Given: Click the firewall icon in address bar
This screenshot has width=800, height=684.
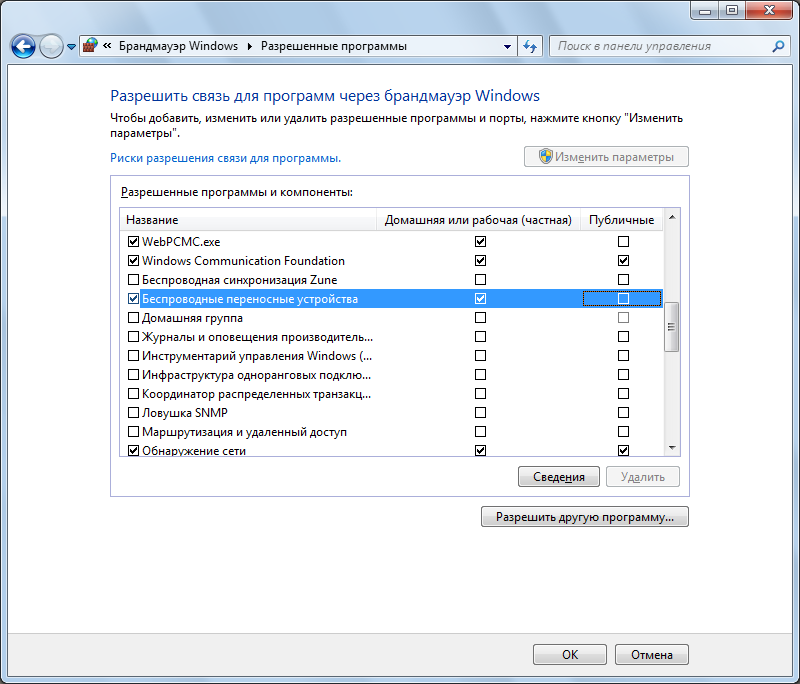Looking at the screenshot, I should [90, 45].
